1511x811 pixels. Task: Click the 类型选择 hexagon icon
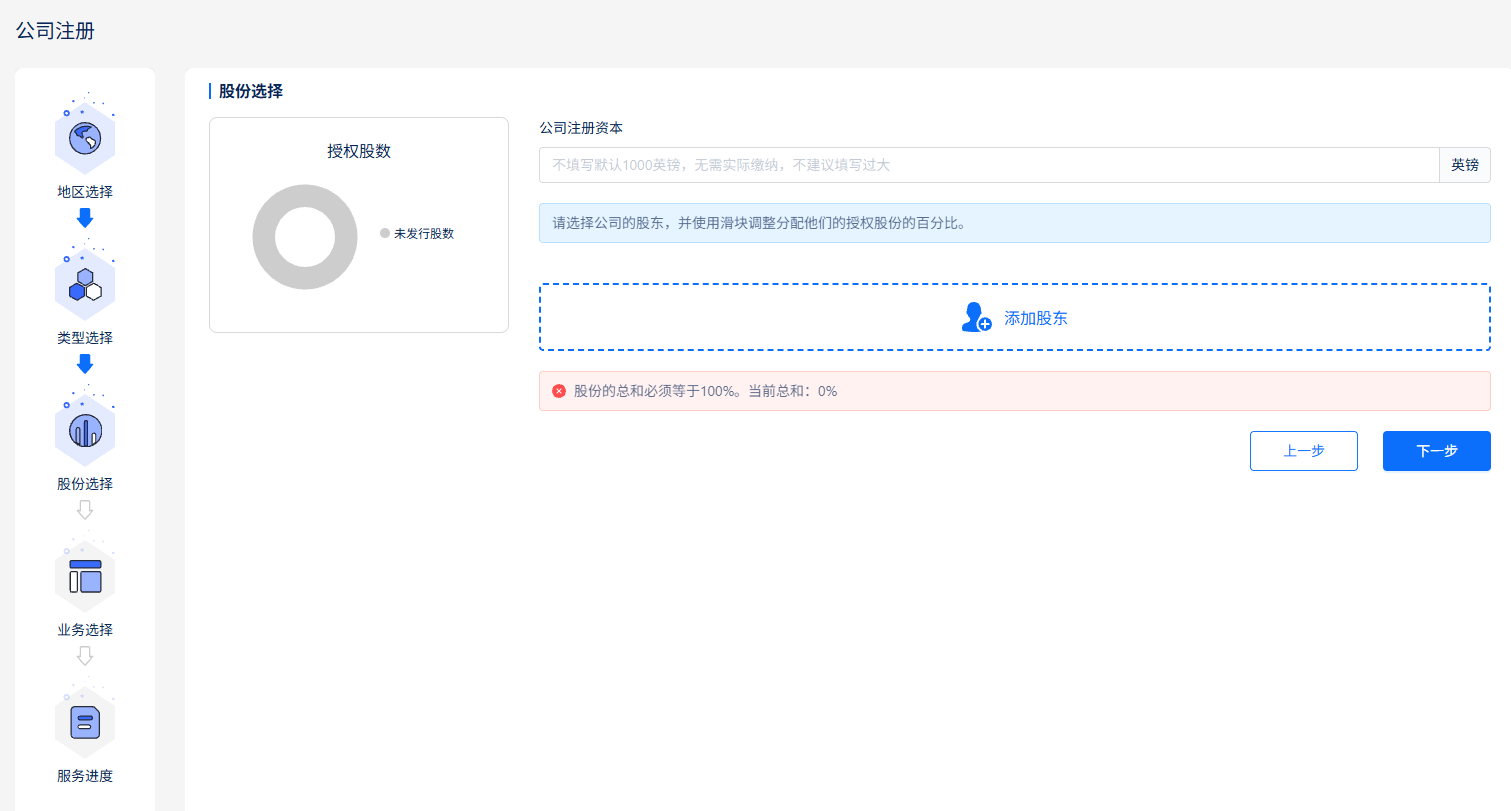click(85, 281)
